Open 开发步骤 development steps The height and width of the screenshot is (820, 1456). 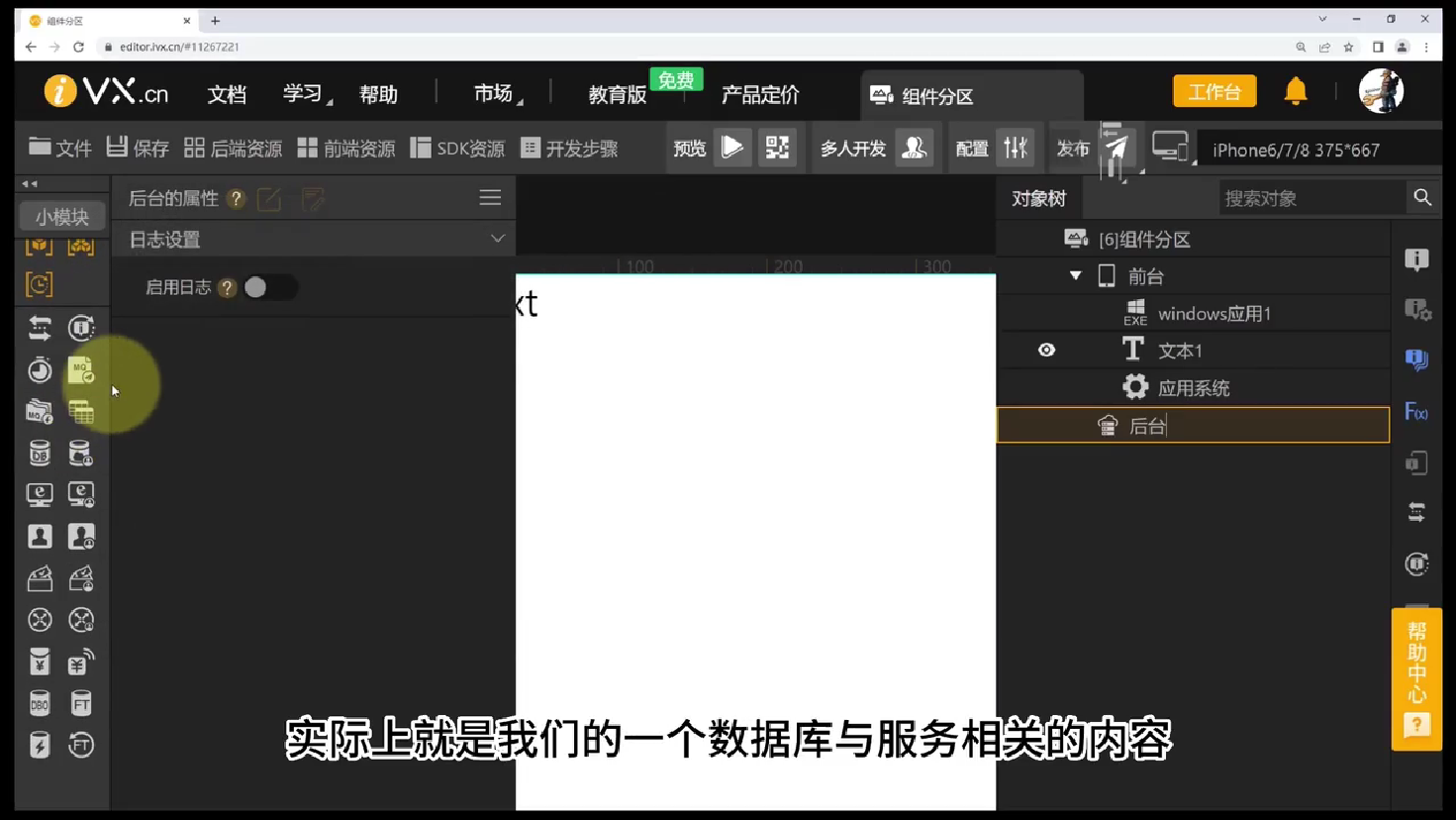569,149
